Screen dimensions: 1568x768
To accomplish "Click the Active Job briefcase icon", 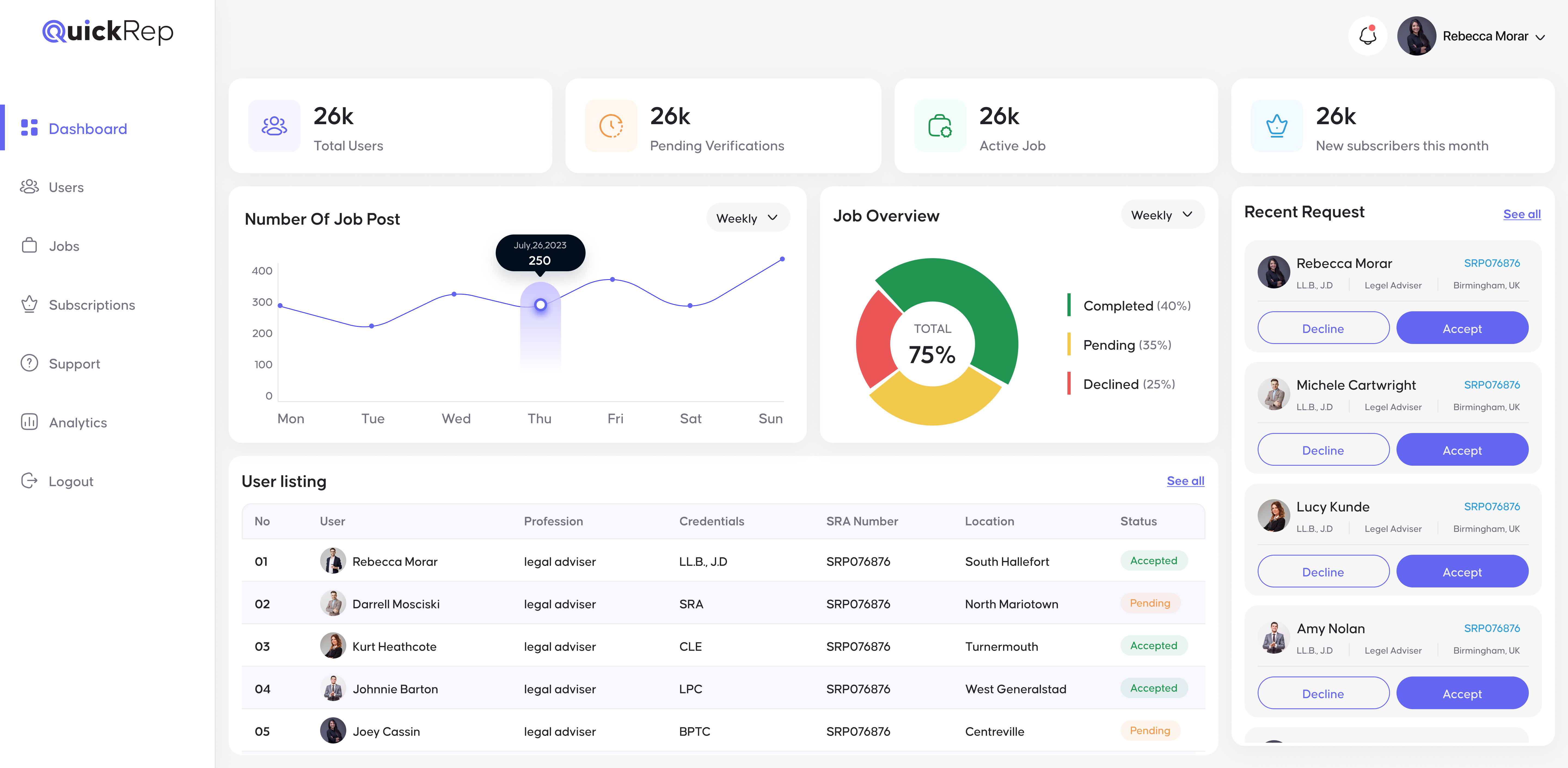I will 939,126.
